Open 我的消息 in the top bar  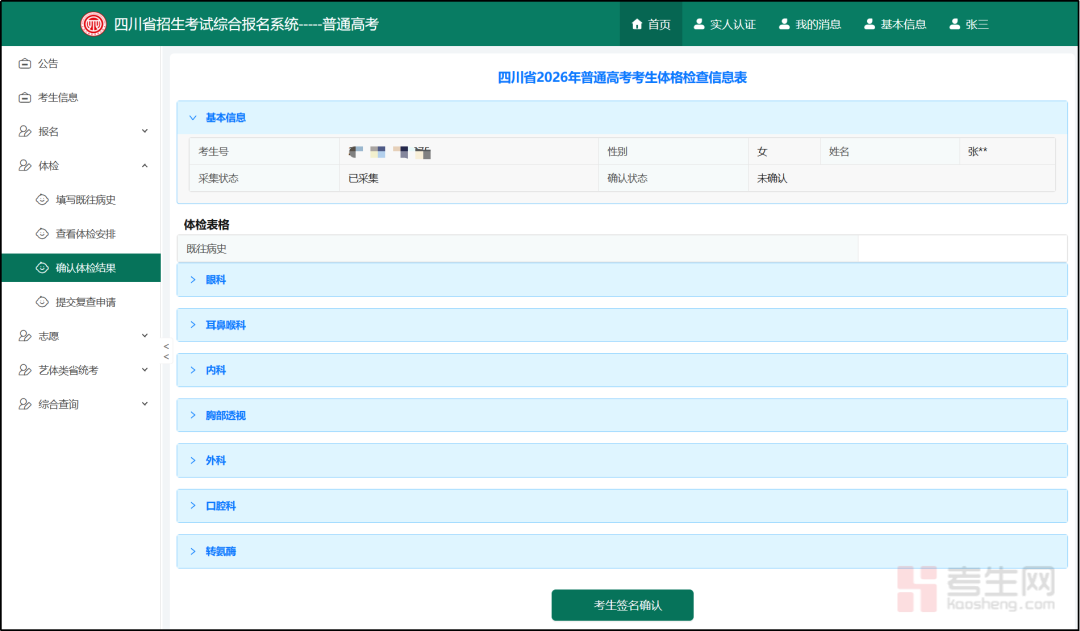(x=810, y=23)
